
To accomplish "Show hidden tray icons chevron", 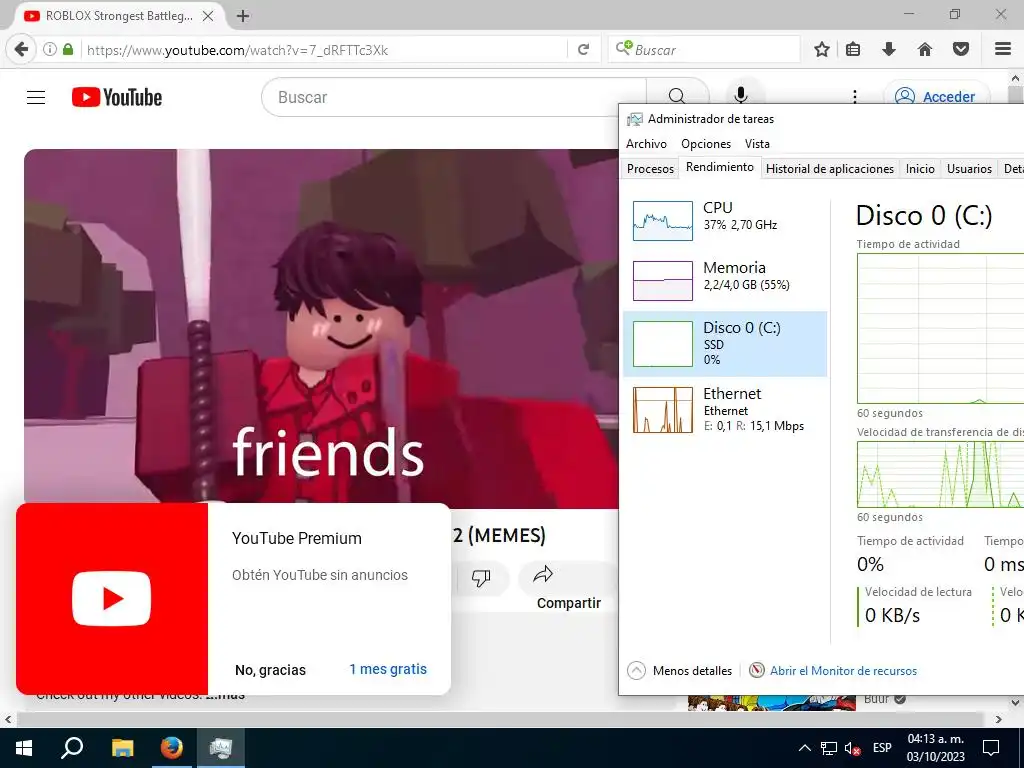I will 805,748.
